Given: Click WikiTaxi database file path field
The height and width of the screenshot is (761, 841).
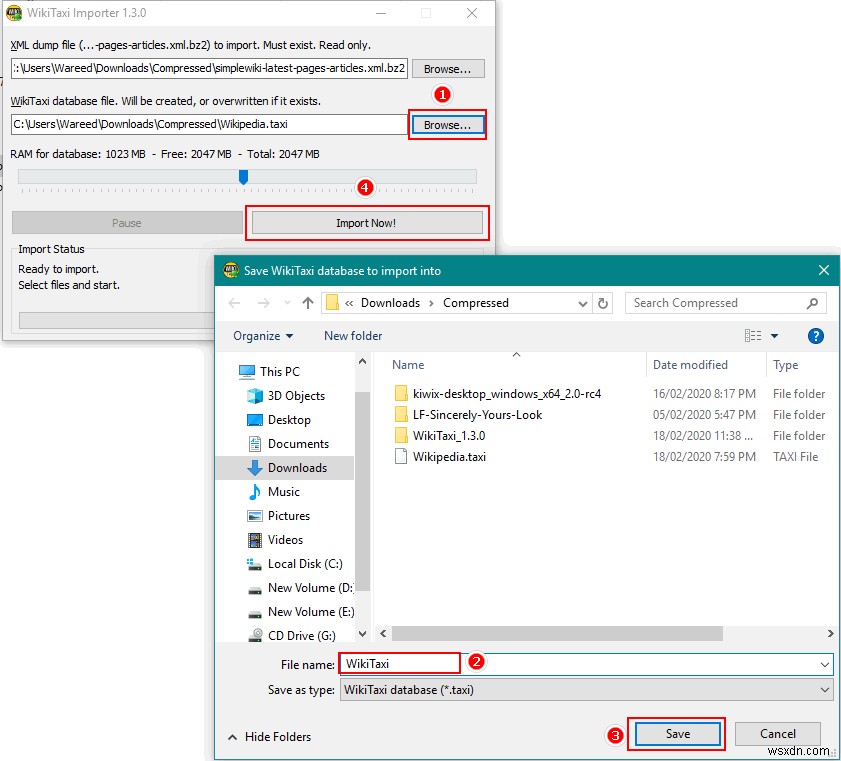Looking at the screenshot, I should click(x=209, y=124).
